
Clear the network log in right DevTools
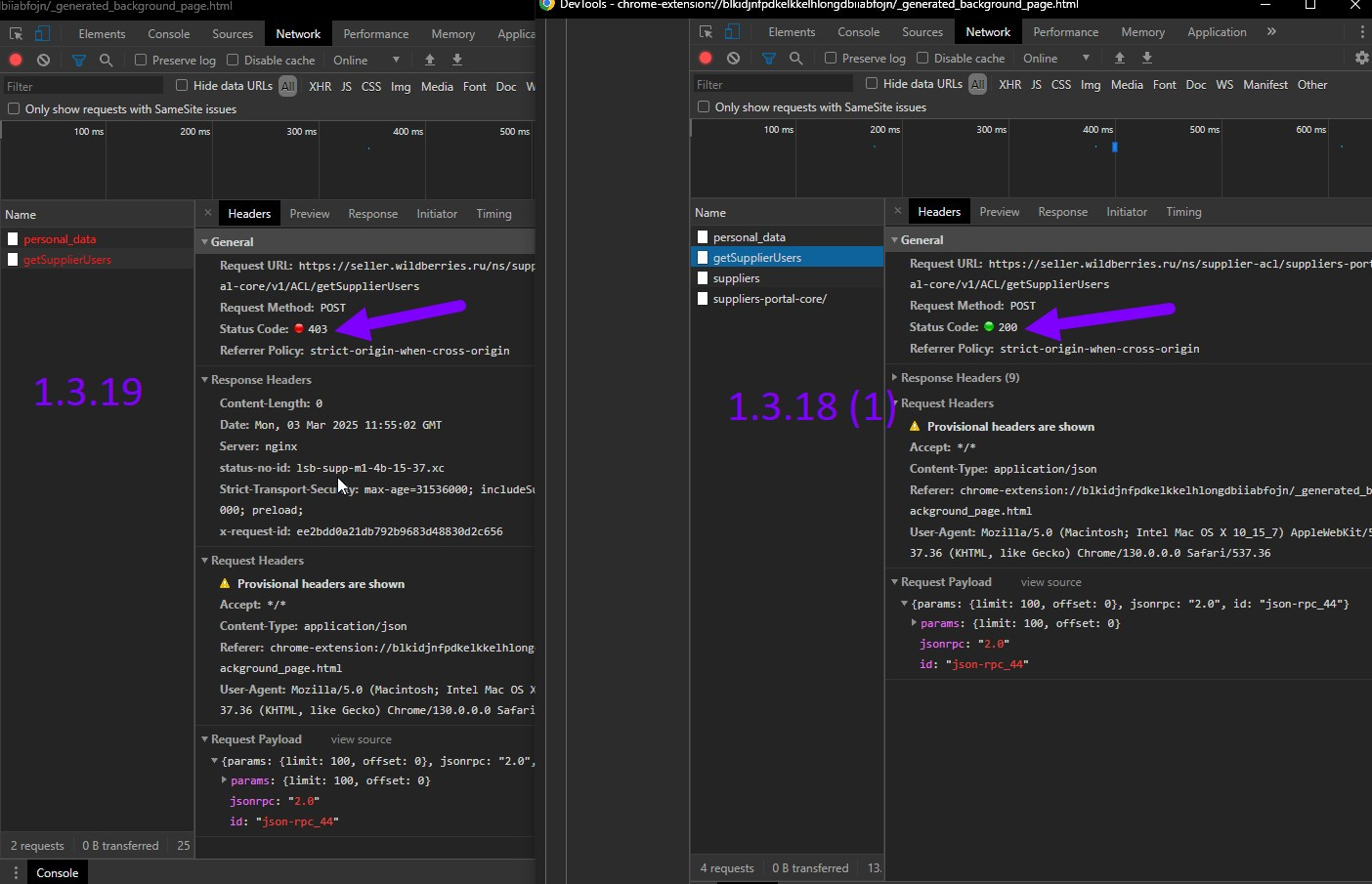click(733, 59)
